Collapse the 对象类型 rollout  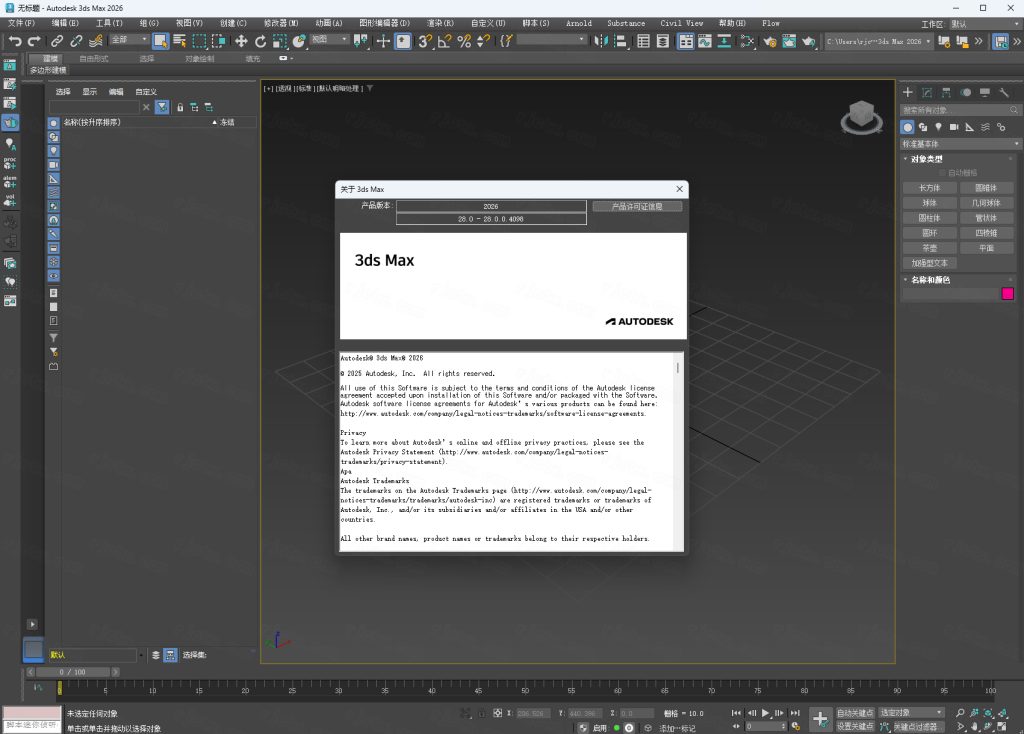coord(926,159)
